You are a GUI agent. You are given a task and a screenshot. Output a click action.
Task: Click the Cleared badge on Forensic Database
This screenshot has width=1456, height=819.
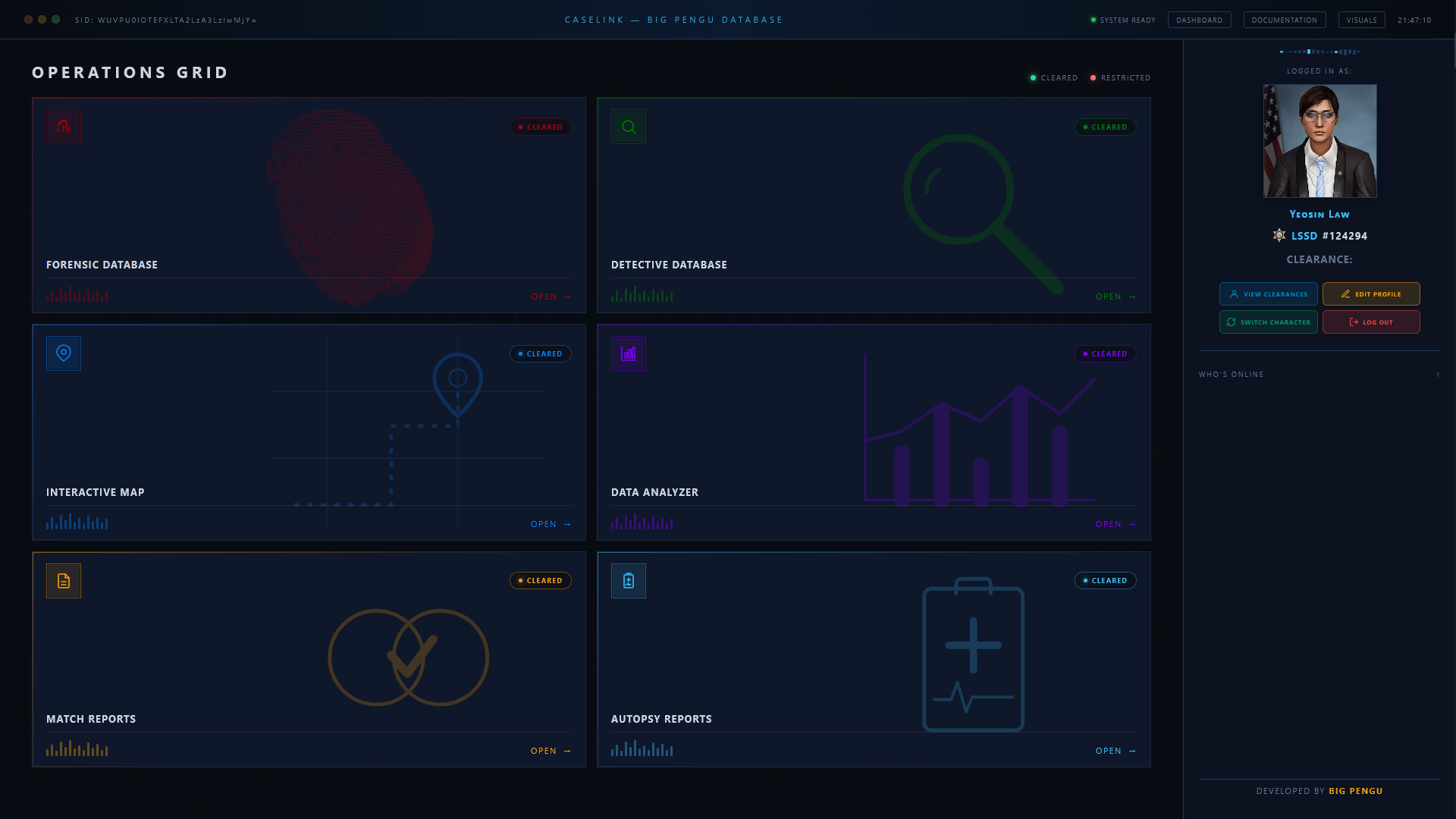pos(541,127)
